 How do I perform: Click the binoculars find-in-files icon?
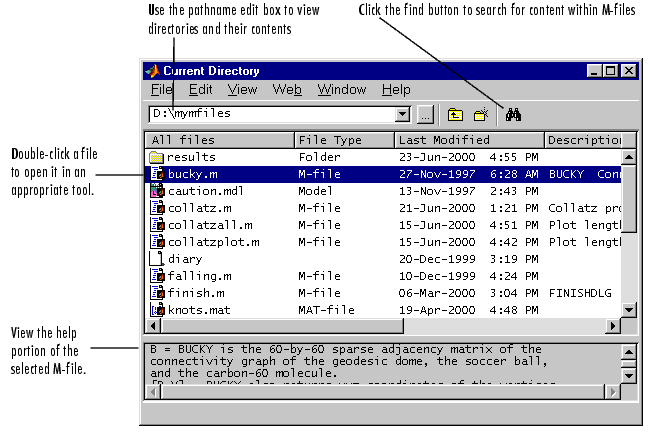[514, 114]
